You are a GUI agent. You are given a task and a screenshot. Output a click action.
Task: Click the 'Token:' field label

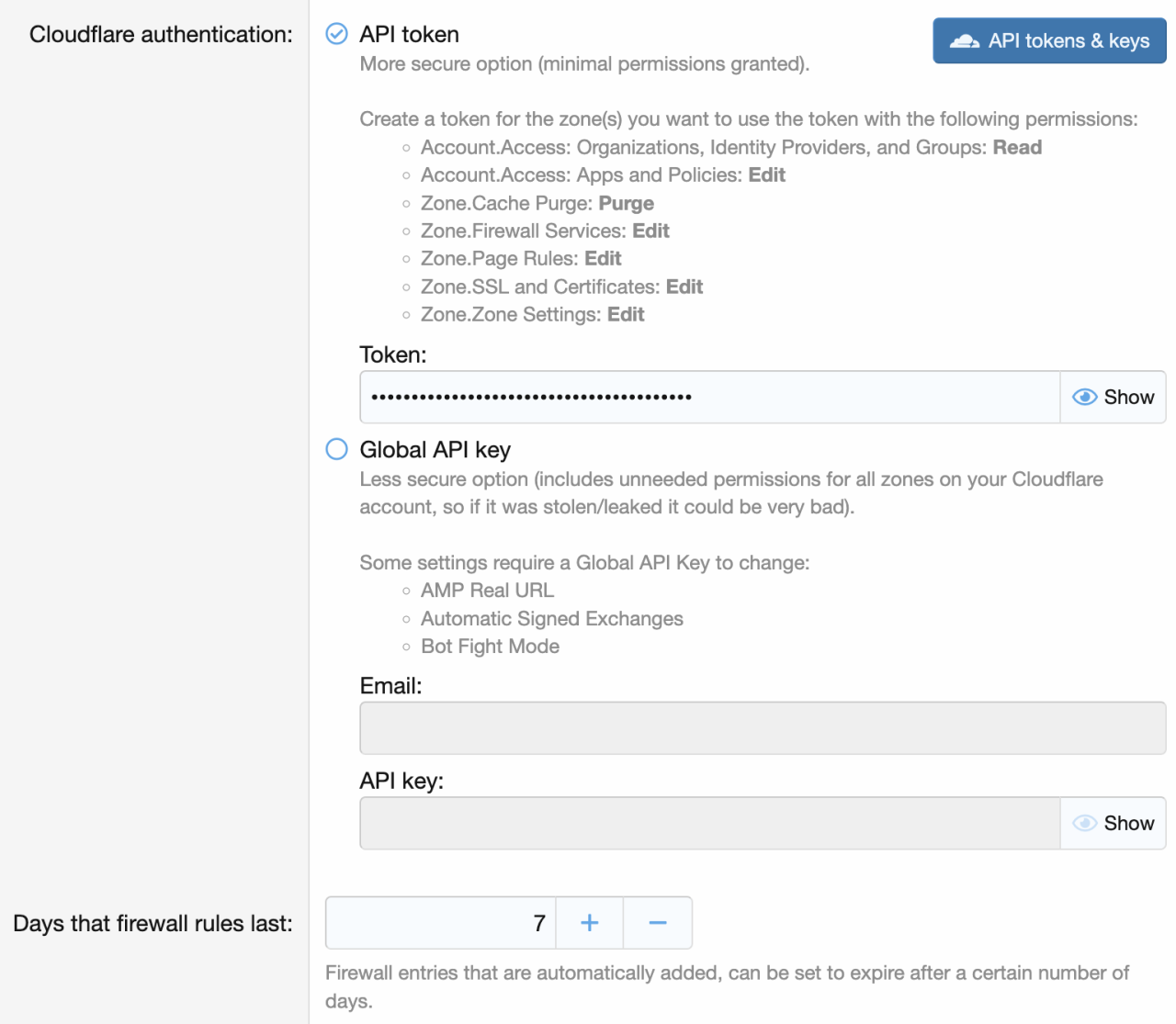point(393,354)
